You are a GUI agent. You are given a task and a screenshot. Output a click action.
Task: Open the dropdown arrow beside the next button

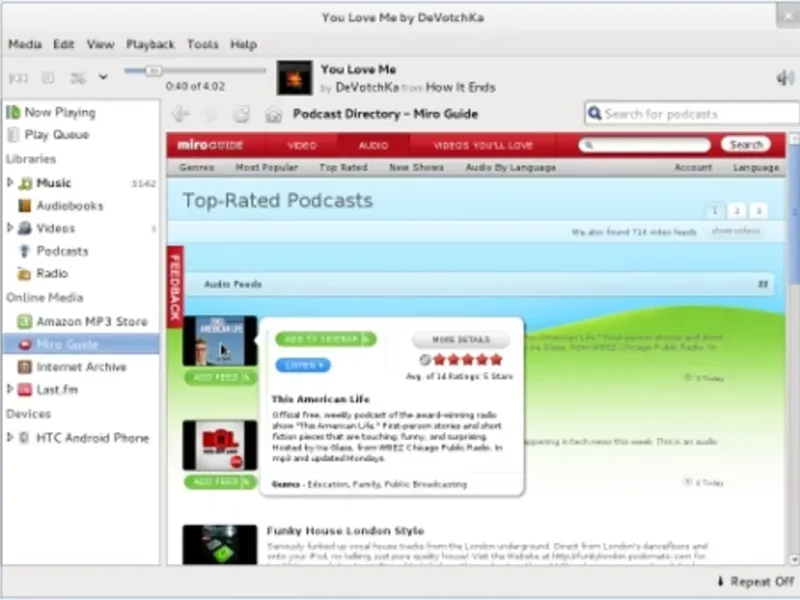pyautogui.click(x=103, y=78)
